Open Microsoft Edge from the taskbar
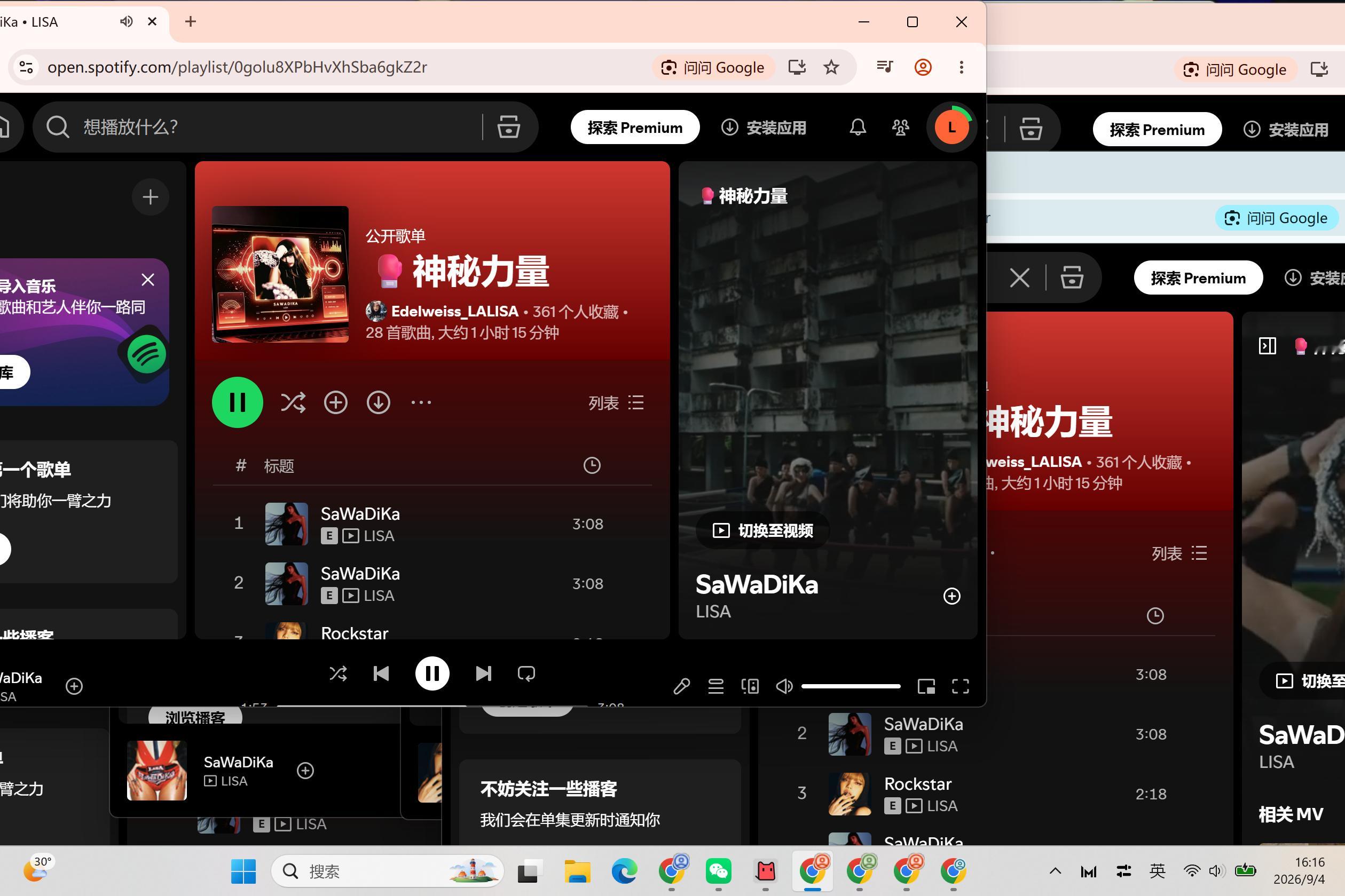 [624, 871]
